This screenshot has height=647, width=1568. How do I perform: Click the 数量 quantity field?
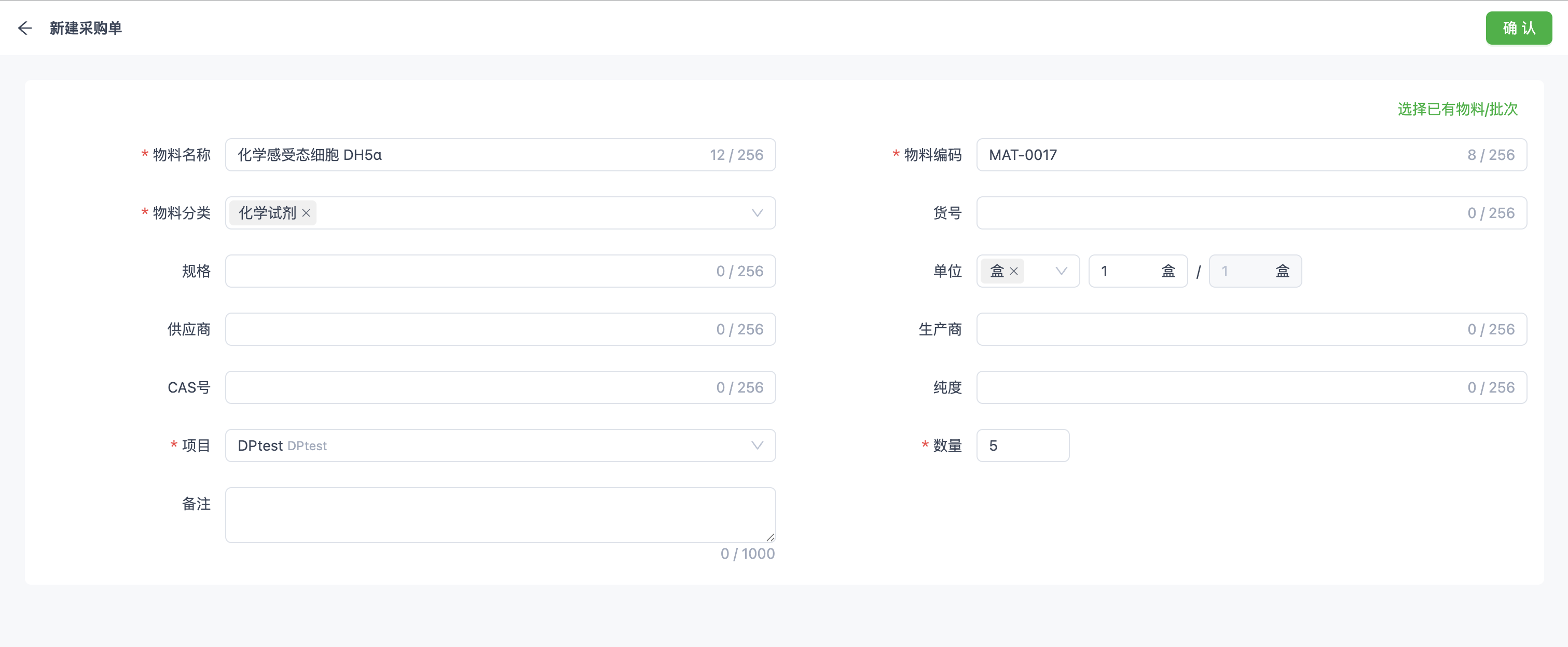click(1023, 446)
